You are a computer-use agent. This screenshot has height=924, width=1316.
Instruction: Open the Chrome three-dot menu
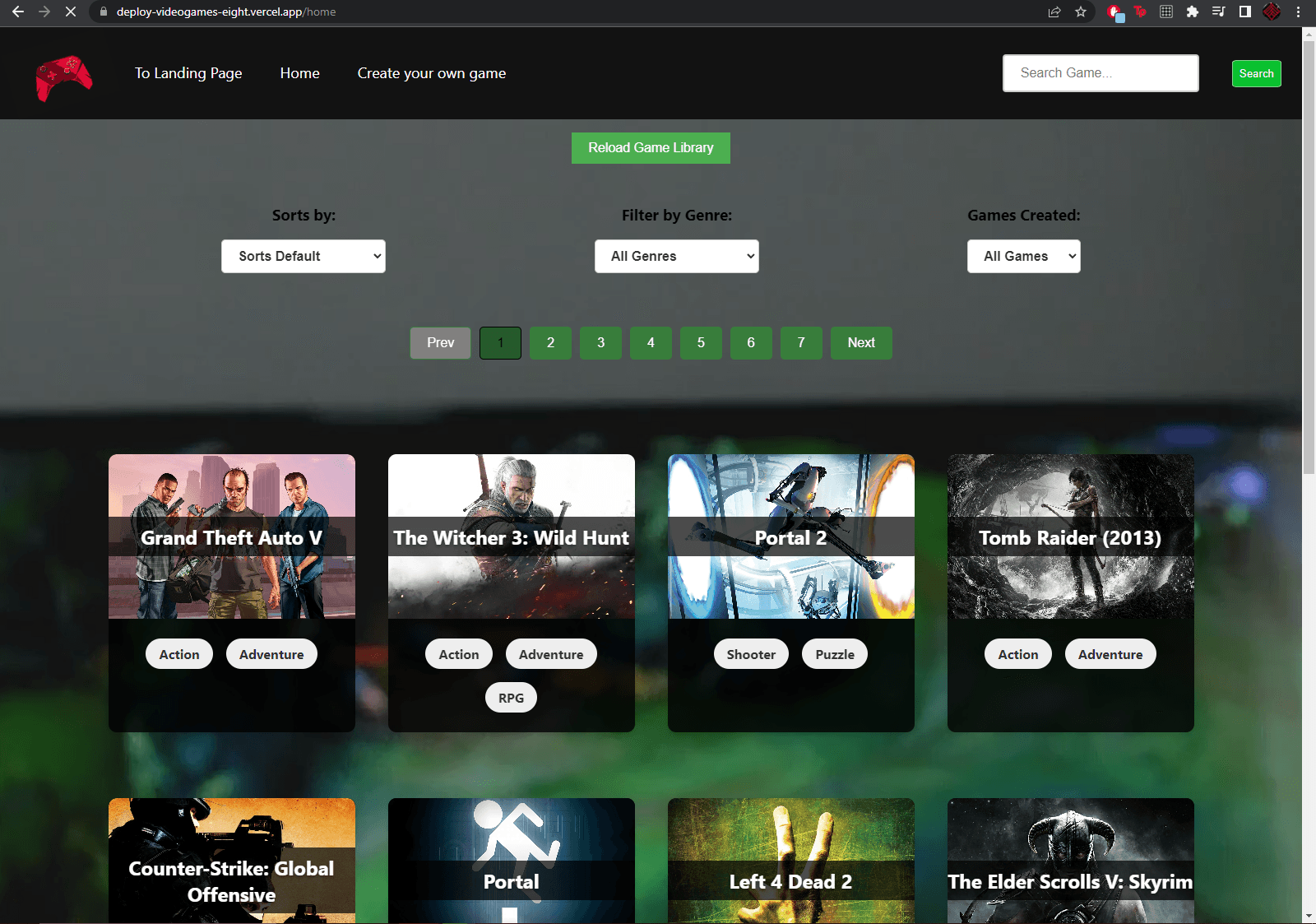(1299, 12)
